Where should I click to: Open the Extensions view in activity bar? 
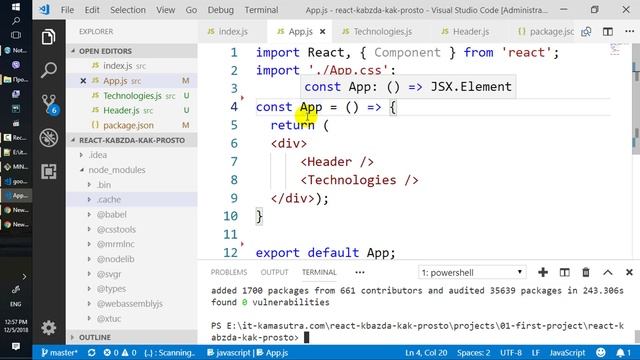click(x=49, y=171)
